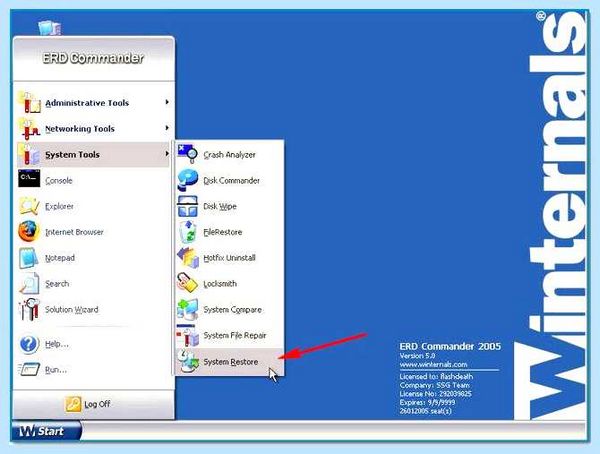Click the desktop icon above the ERD Commander menu
This screenshot has width=600, height=454.
click(x=50, y=28)
